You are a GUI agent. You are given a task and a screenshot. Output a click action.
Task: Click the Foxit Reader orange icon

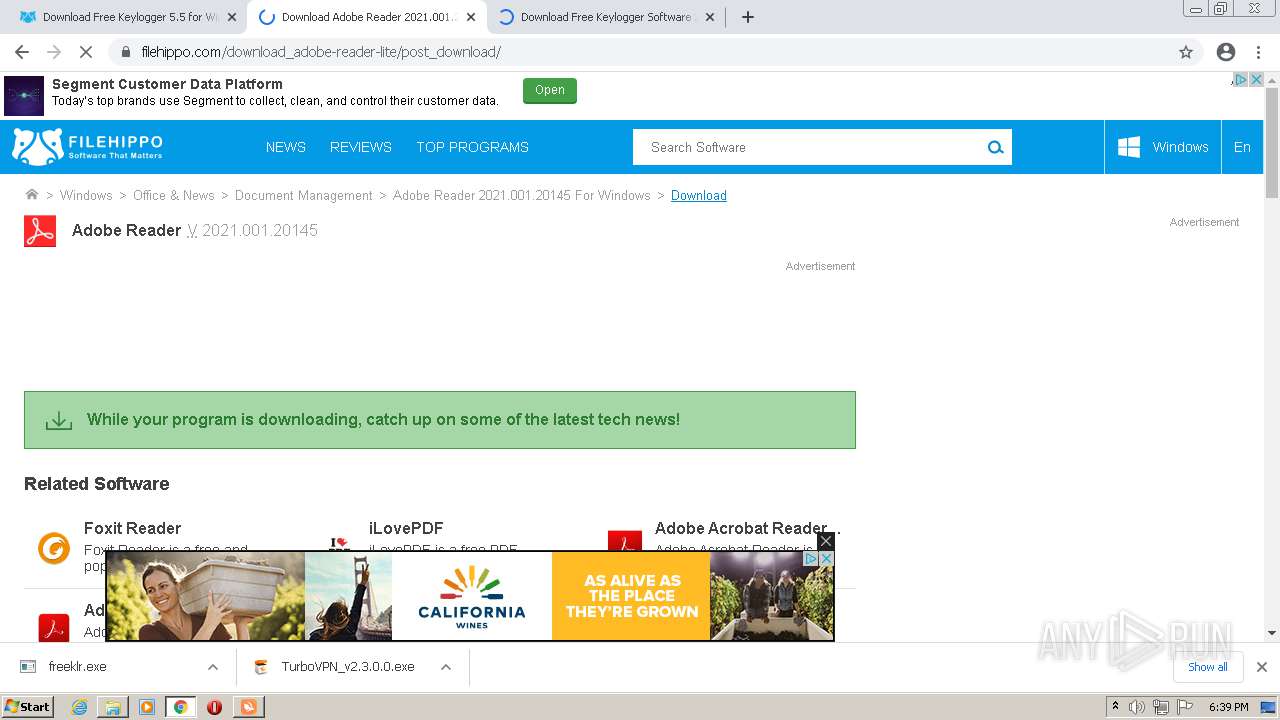(x=53, y=548)
